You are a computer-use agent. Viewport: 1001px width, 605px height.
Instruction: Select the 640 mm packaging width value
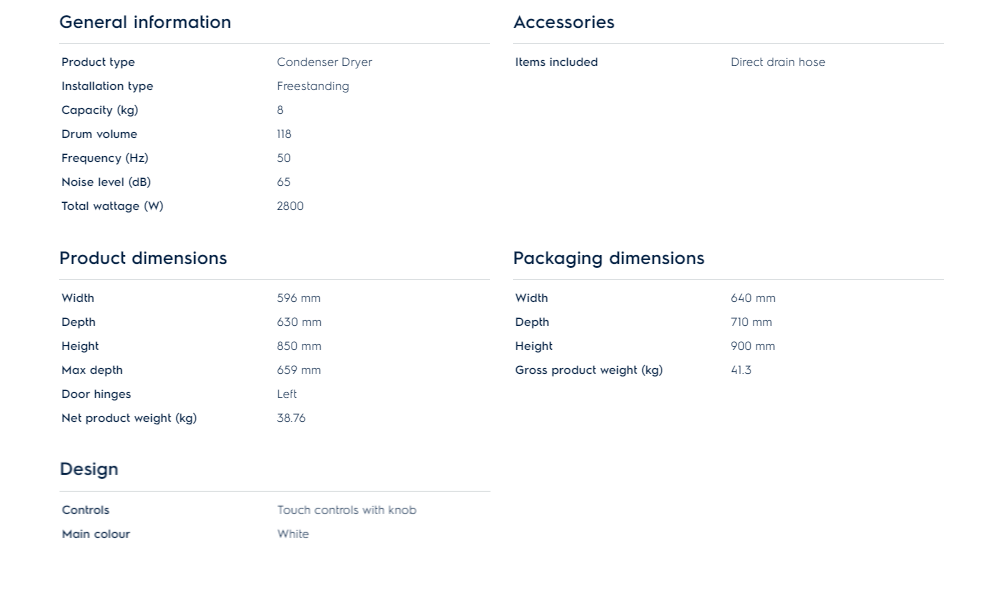click(x=753, y=298)
